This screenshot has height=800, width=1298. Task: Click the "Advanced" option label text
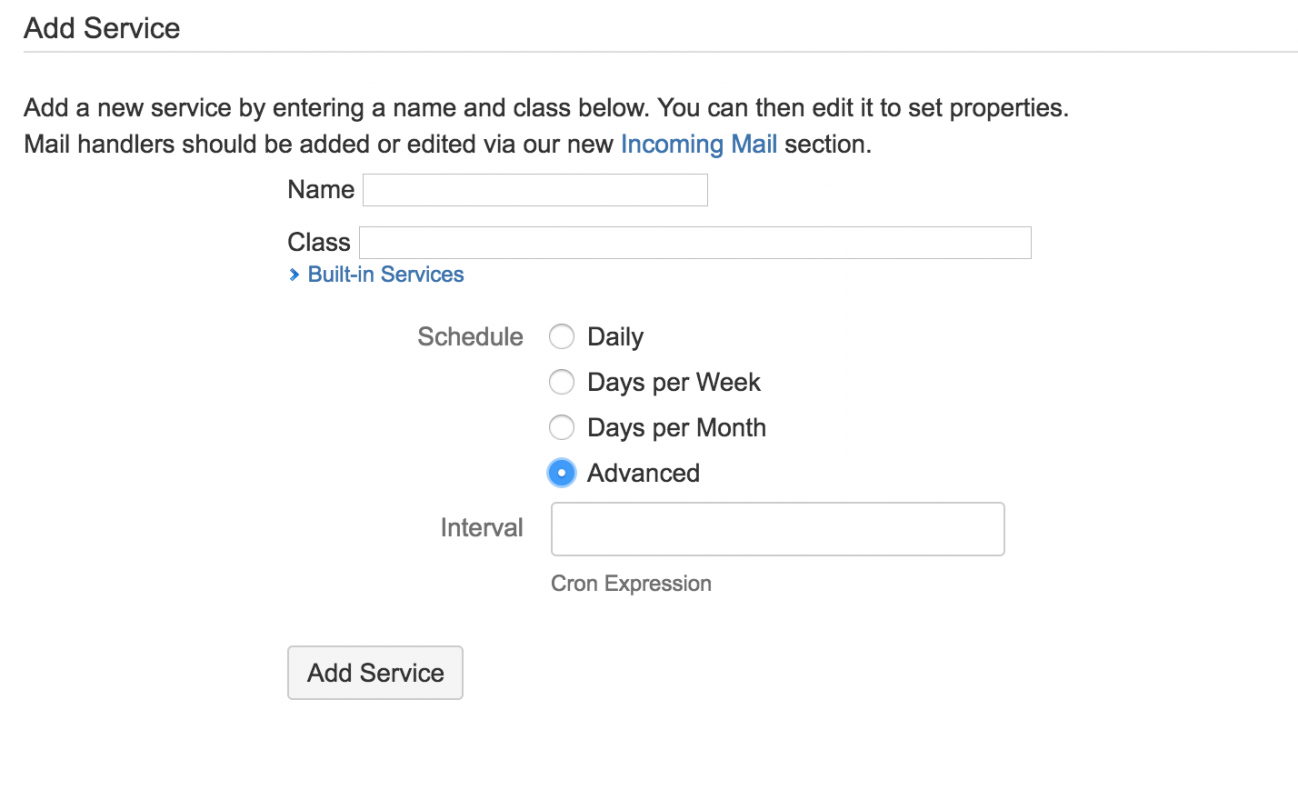(643, 473)
